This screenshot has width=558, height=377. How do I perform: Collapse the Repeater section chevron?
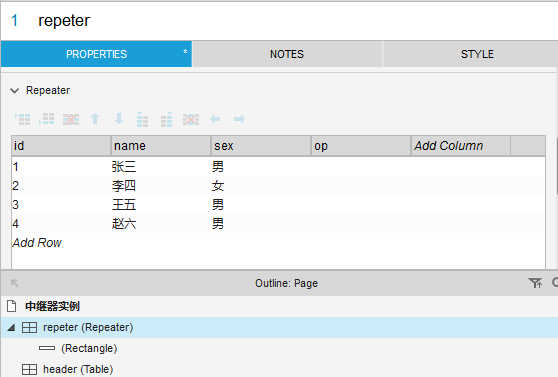tap(15, 91)
